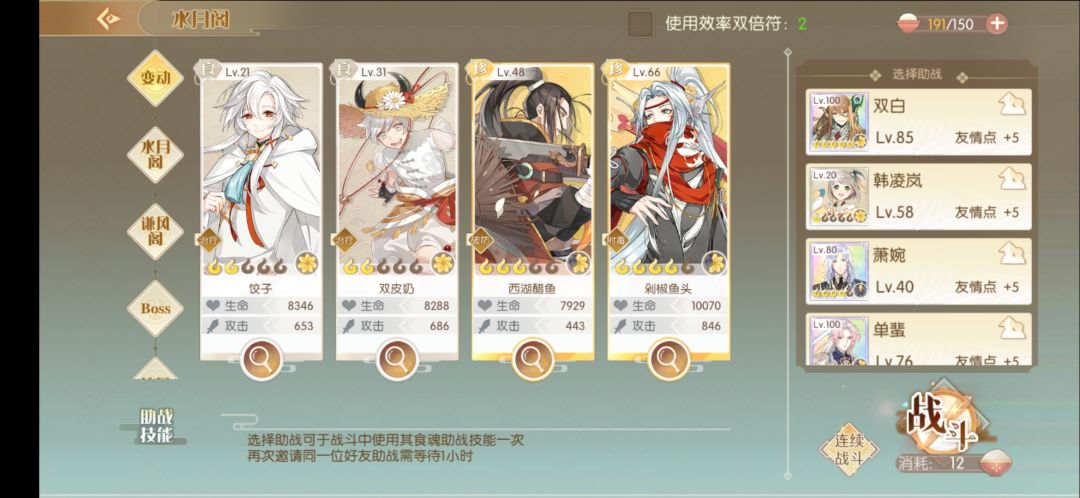The height and width of the screenshot is (498, 1080).
Task: Select the 剁椒鱼头 character card portrait
Action: (668, 169)
